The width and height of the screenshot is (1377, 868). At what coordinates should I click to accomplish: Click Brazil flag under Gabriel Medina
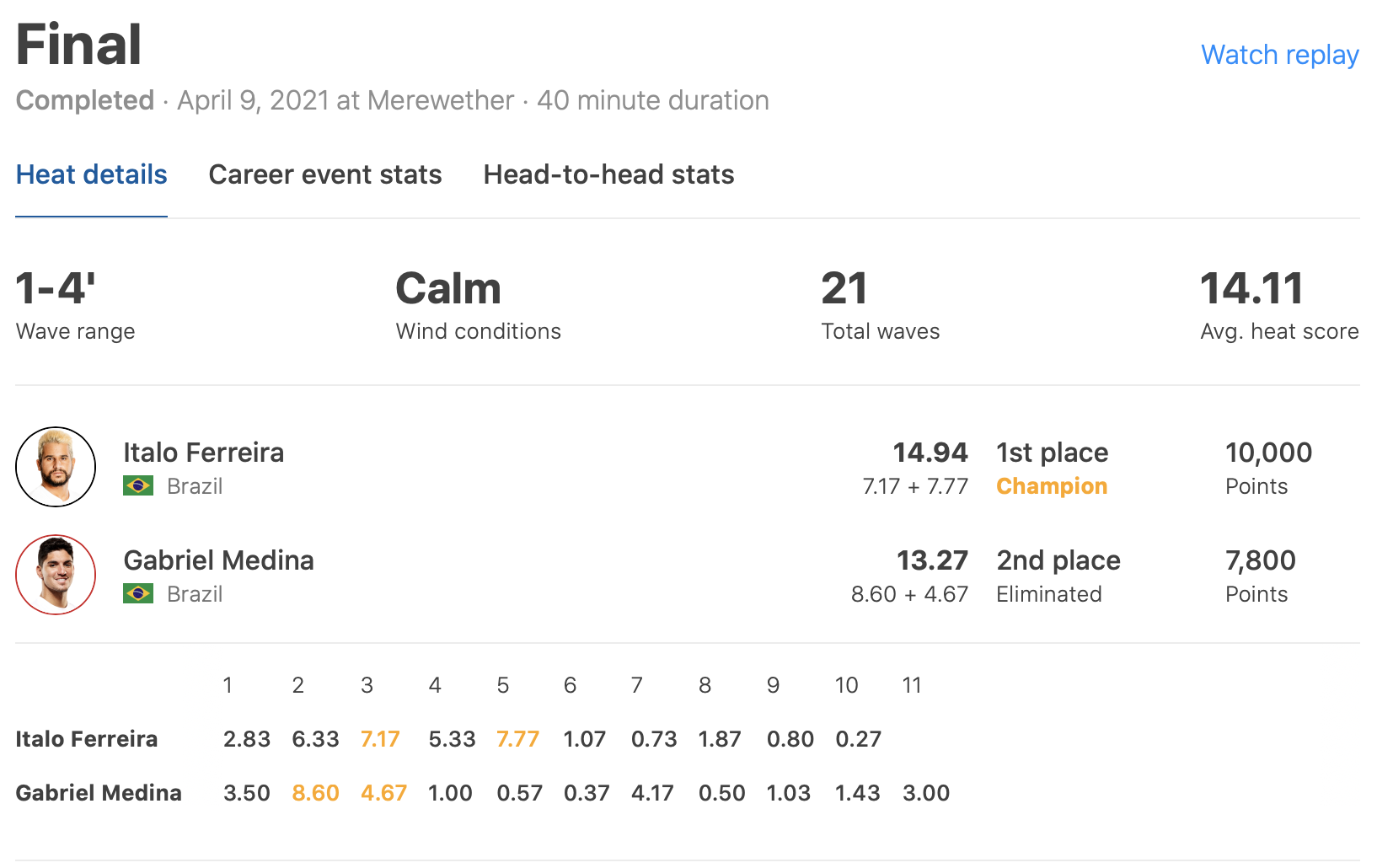[138, 594]
